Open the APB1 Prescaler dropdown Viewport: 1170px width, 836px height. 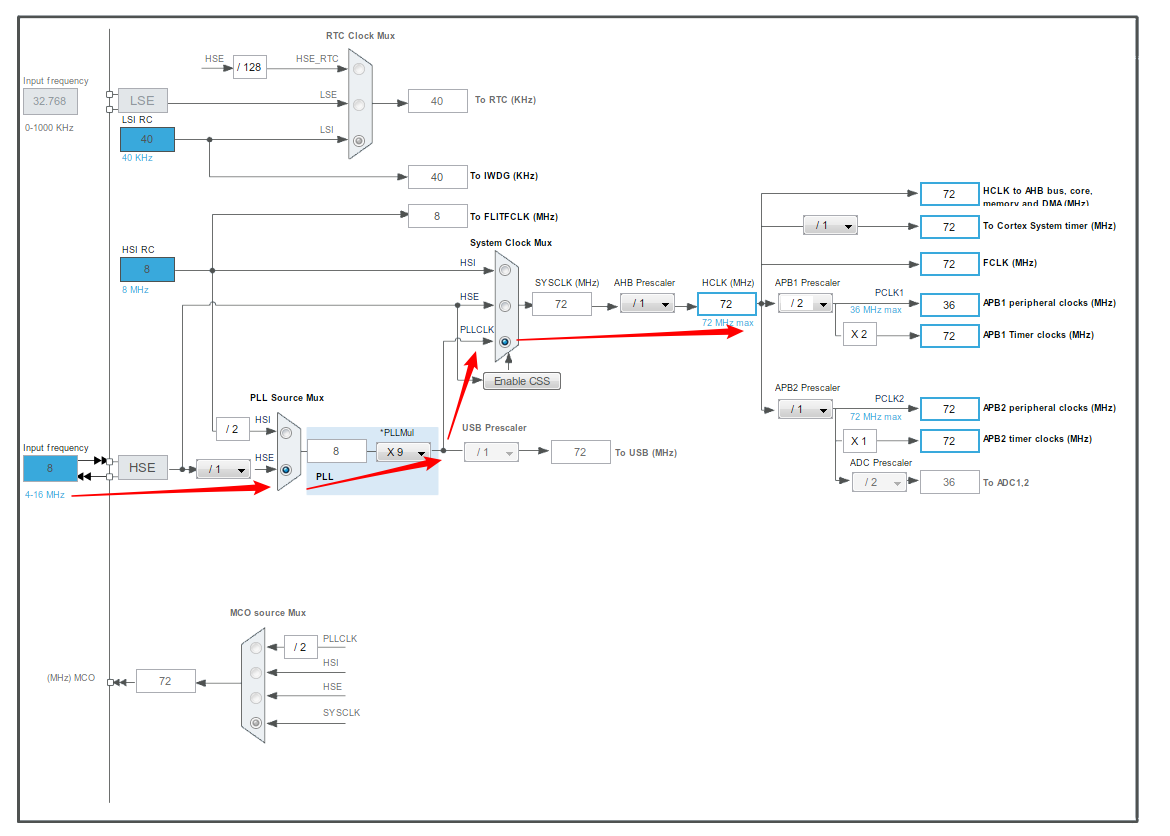[x=805, y=302]
